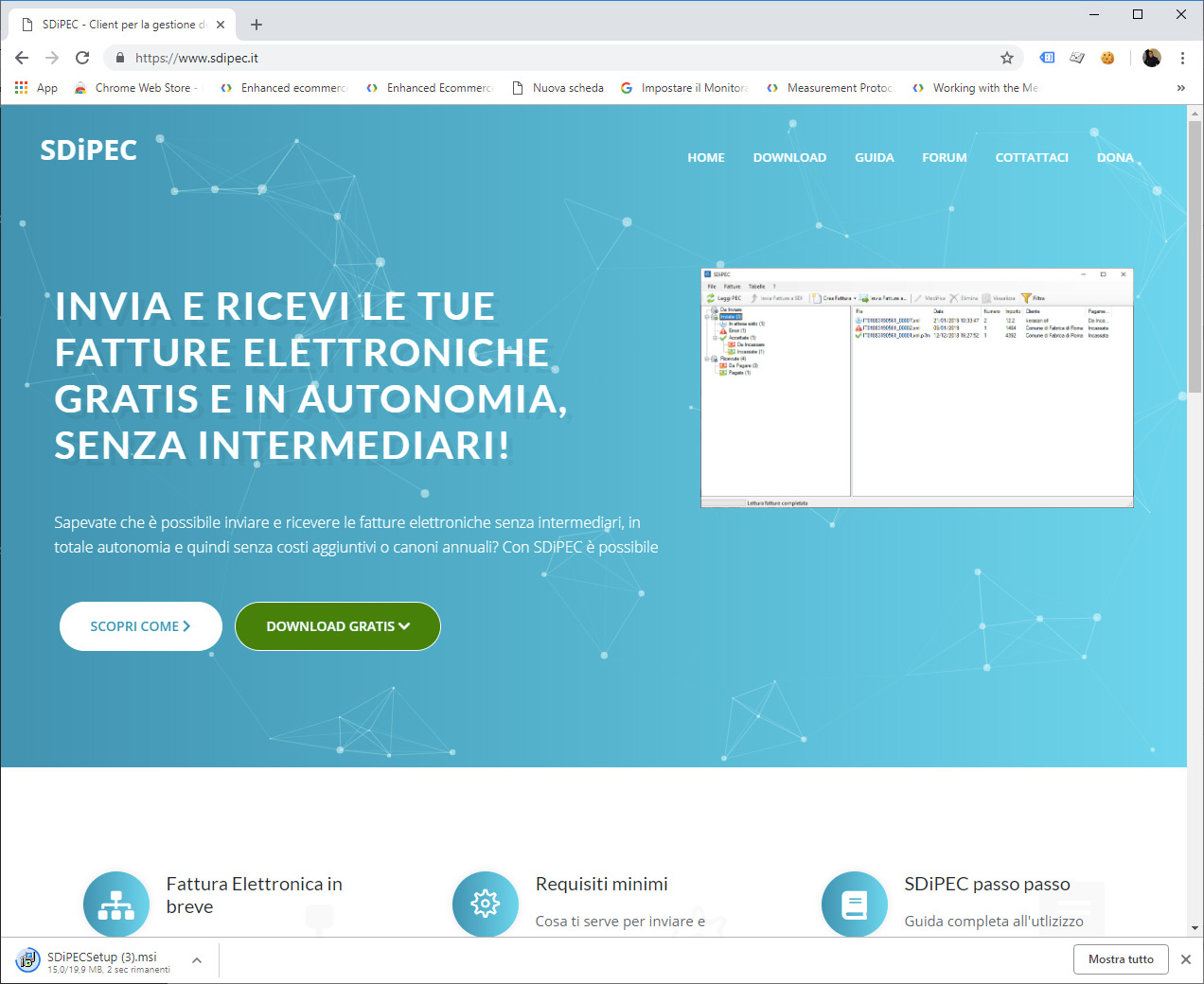Click the pencil-page extension icon
The height and width of the screenshot is (984, 1204).
point(1077,58)
